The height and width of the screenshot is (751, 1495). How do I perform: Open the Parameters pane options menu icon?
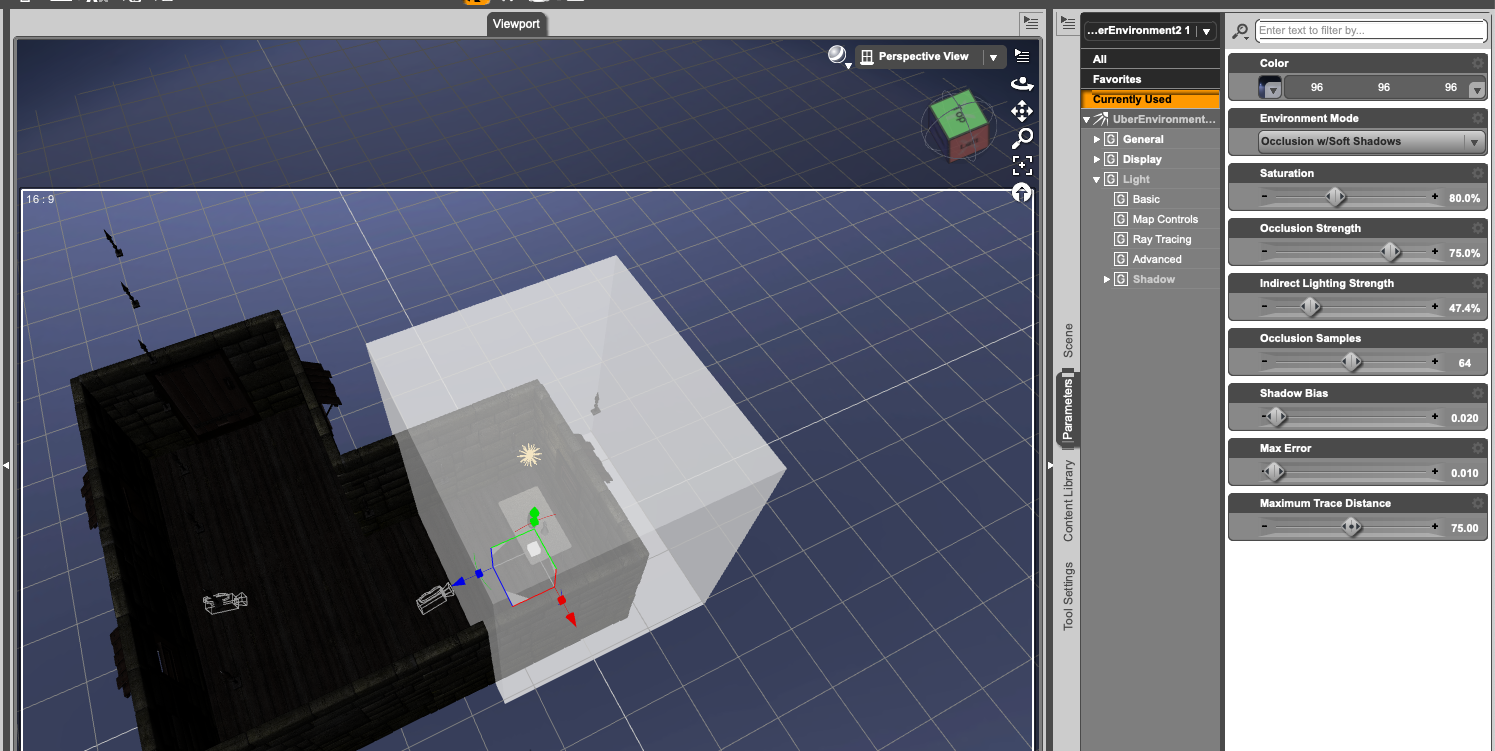(x=1067, y=22)
